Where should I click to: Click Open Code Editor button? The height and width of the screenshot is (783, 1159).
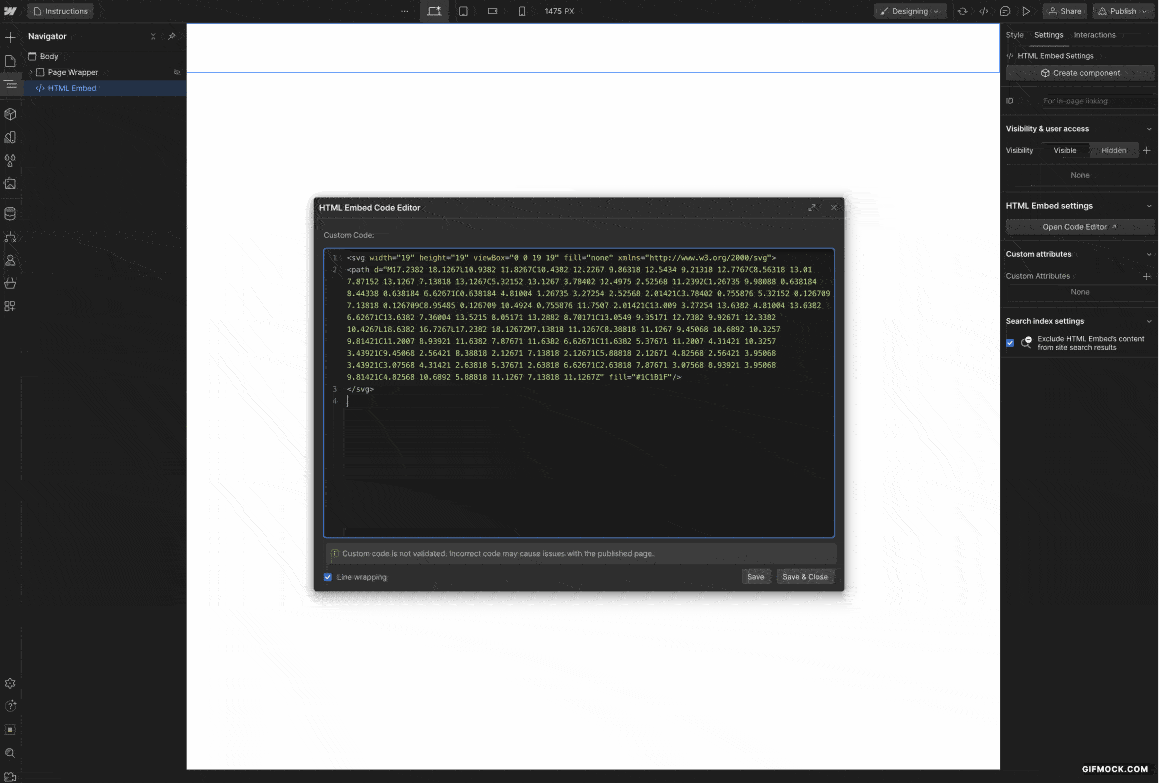click(1080, 227)
